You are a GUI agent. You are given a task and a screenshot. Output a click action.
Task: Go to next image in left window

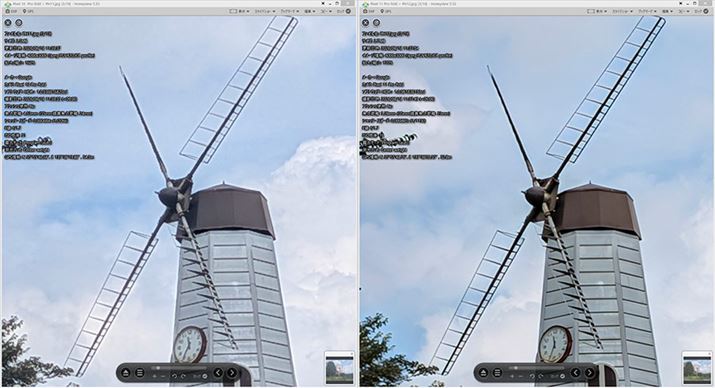point(232,373)
